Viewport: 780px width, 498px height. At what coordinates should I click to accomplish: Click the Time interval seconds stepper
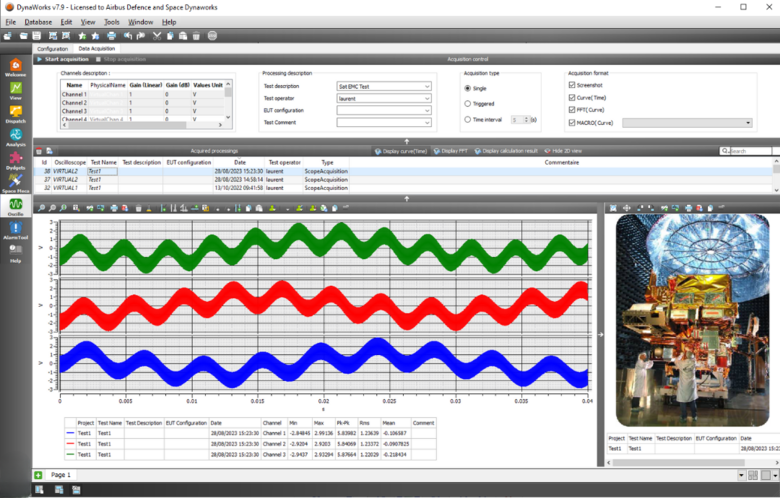point(526,120)
